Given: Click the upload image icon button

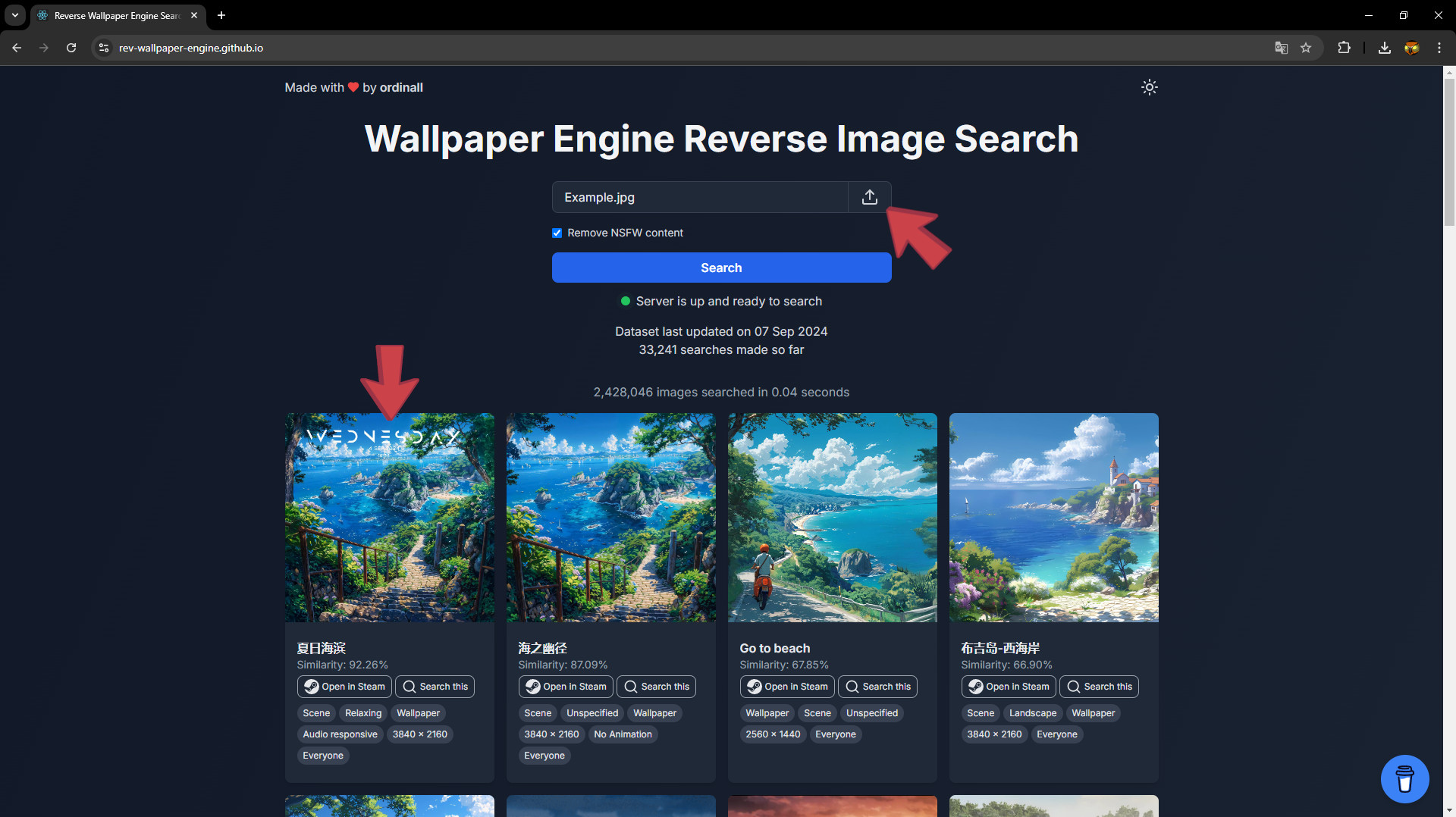Looking at the screenshot, I should (869, 197).
